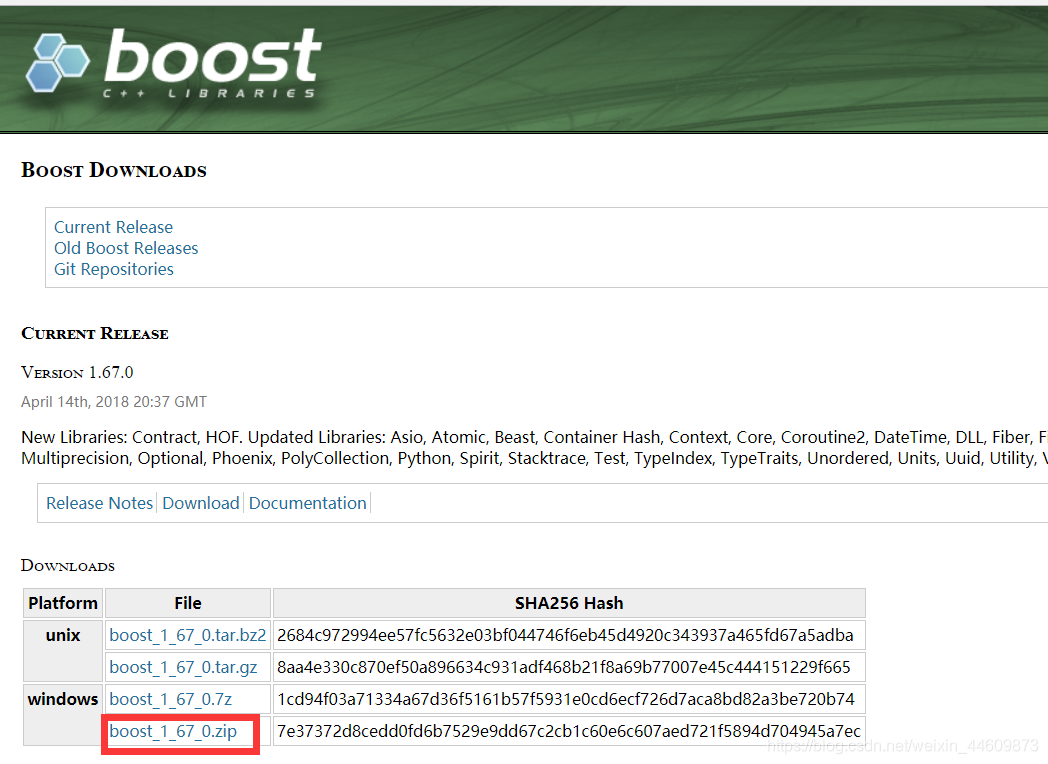
Task: Select the Current Release section heading
Action: point(95,333)
